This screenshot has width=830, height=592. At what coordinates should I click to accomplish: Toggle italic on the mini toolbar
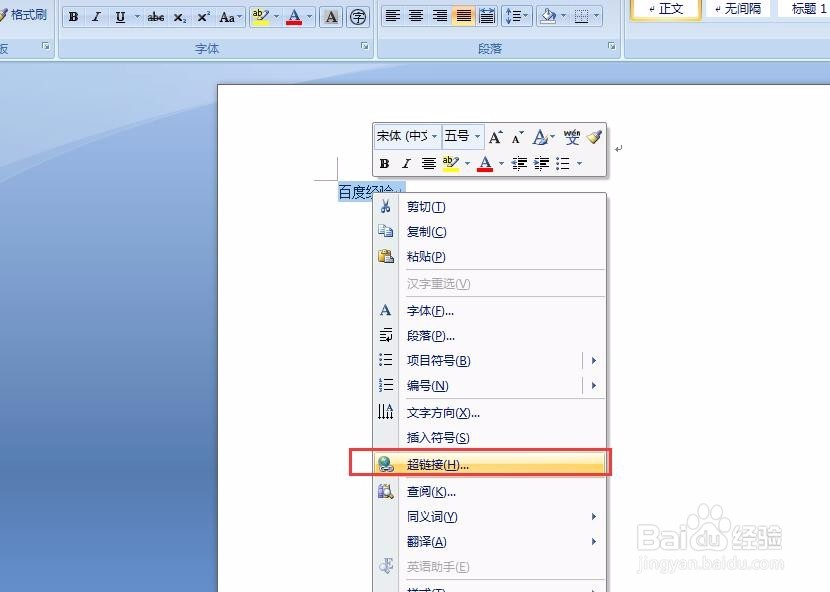(405, 163)
